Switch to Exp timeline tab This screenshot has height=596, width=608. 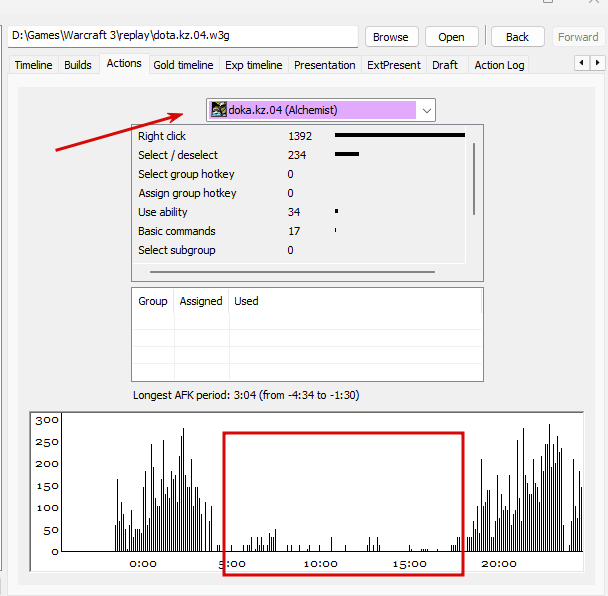pos(254,65)
